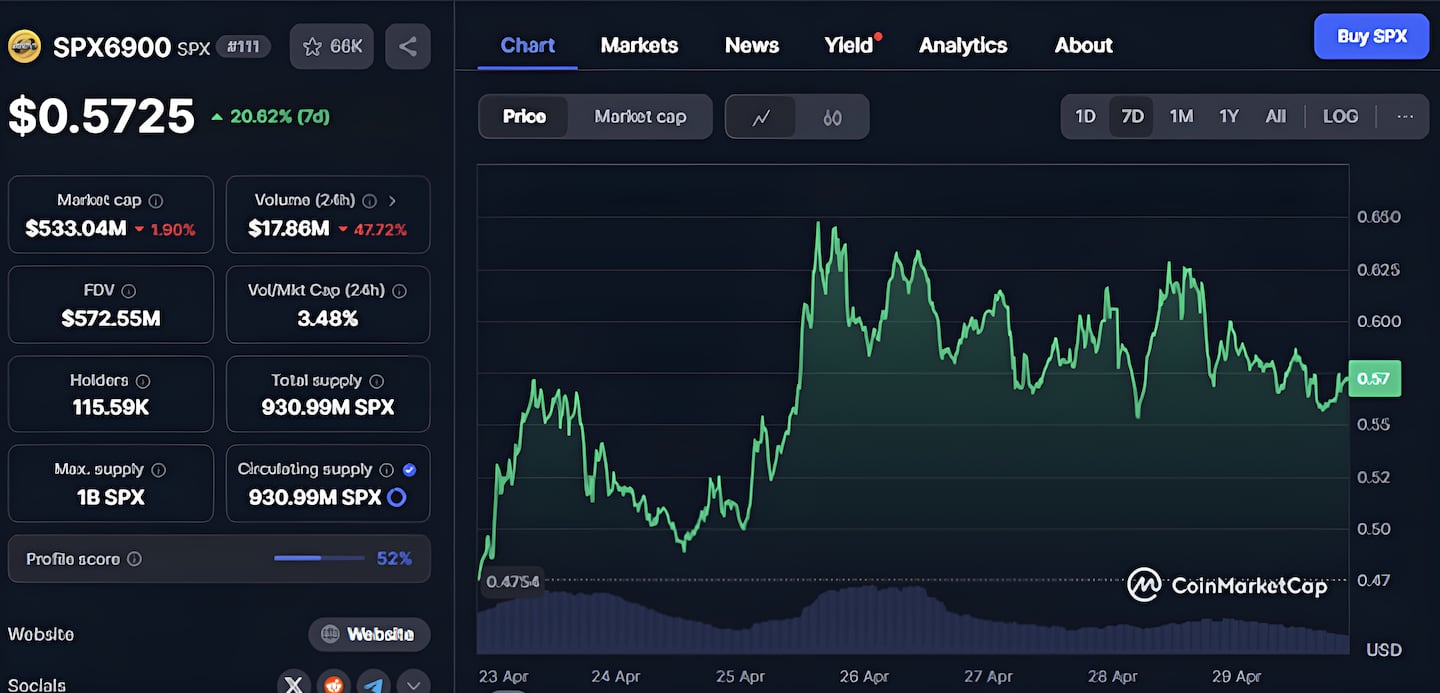The height and width of the screenshot is (693, 1440).
Task: Show info icon for Max. supply
Action: coord(158,470)
